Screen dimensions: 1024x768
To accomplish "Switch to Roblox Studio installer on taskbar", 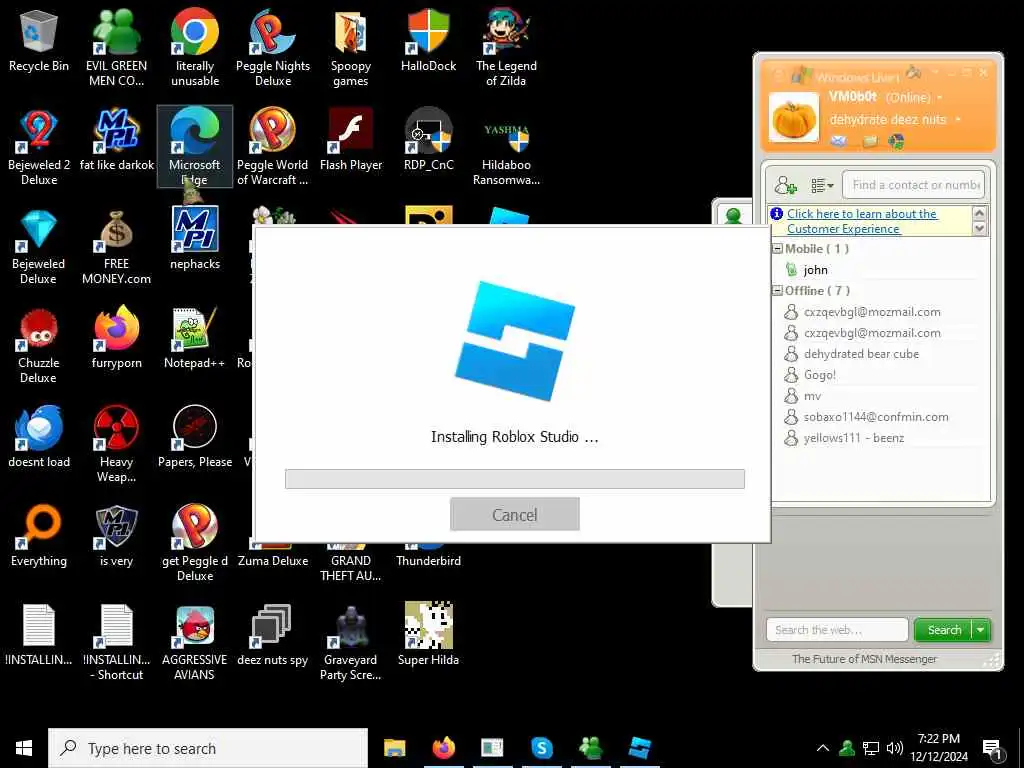I will [639, 748].
